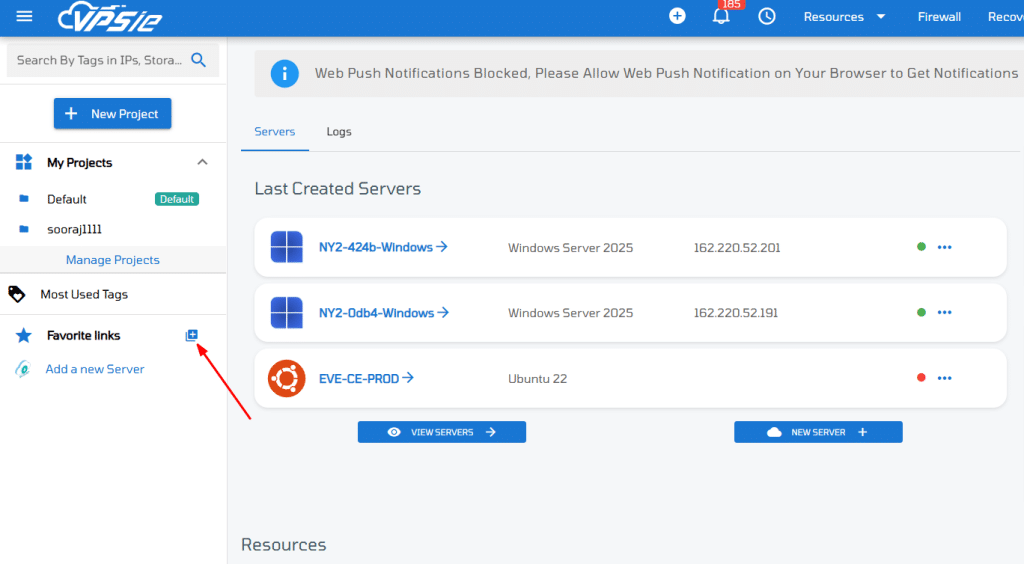Click the sooraj1111 folder icon
This screenshot has height=564, width=1024.
pos(24,229)
